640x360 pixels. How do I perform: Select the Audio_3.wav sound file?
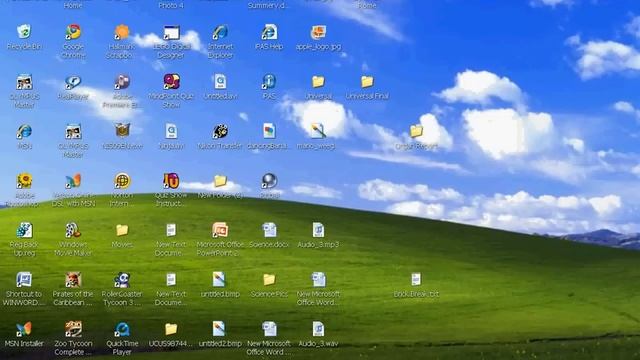pyautogui.click(x=318, y=329)
